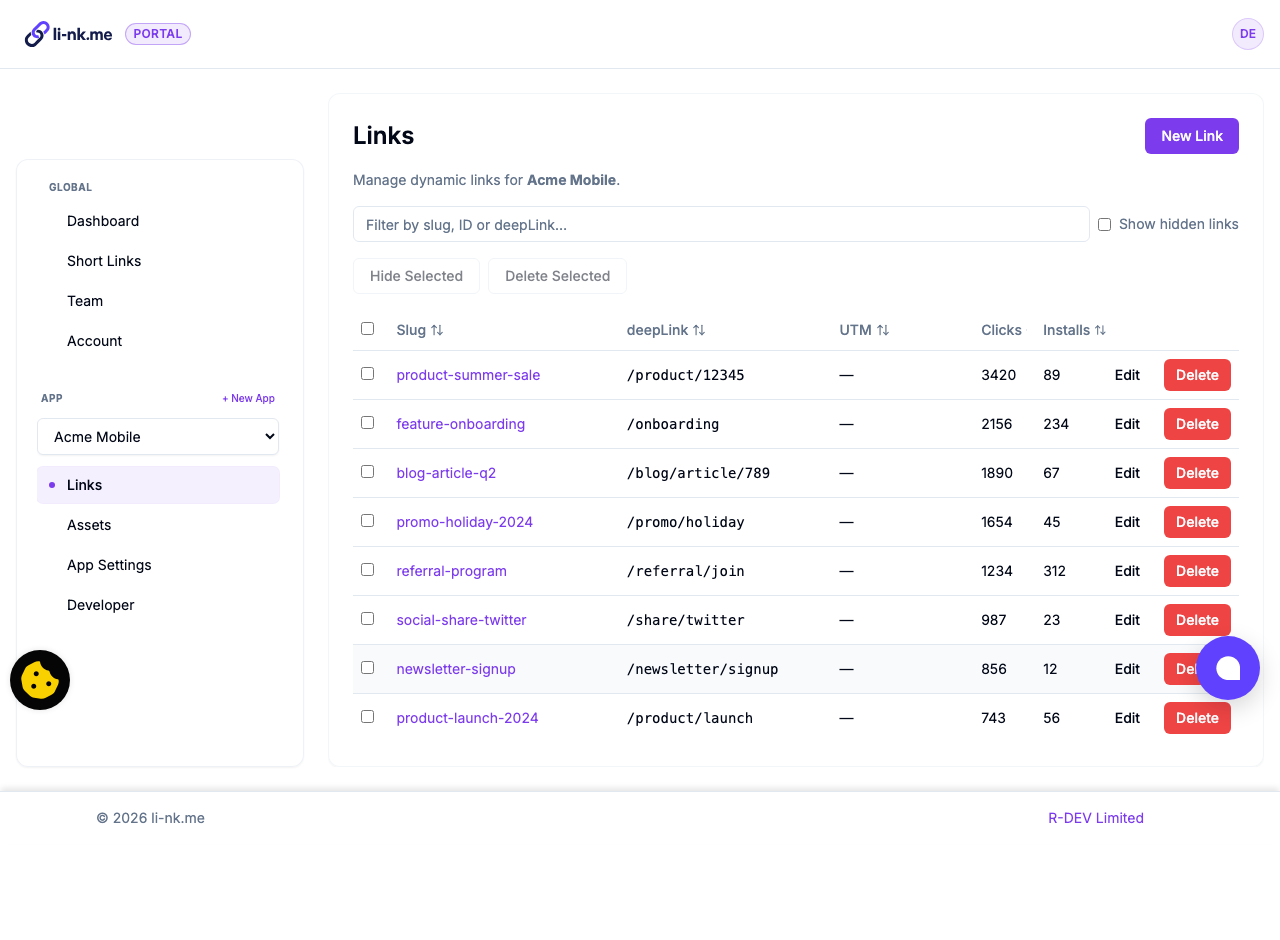Click the Hide Selected button
Viewport: 1280px width, 940px height.
pyautogui.click(x=416, y=276)
